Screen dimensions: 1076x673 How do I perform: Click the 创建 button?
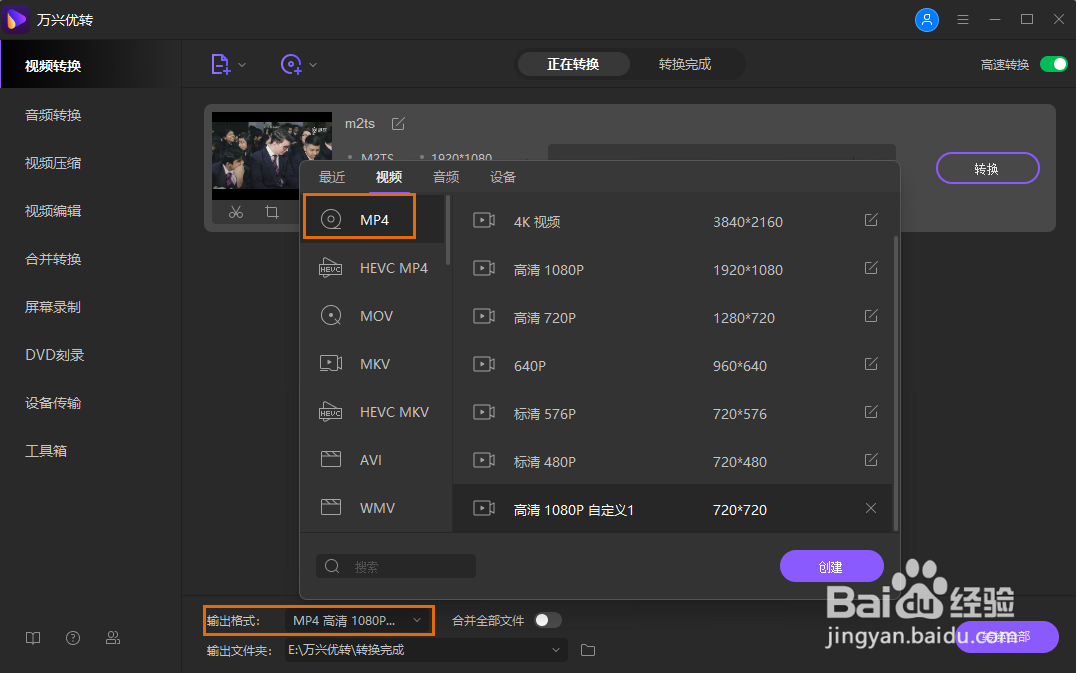831,567
